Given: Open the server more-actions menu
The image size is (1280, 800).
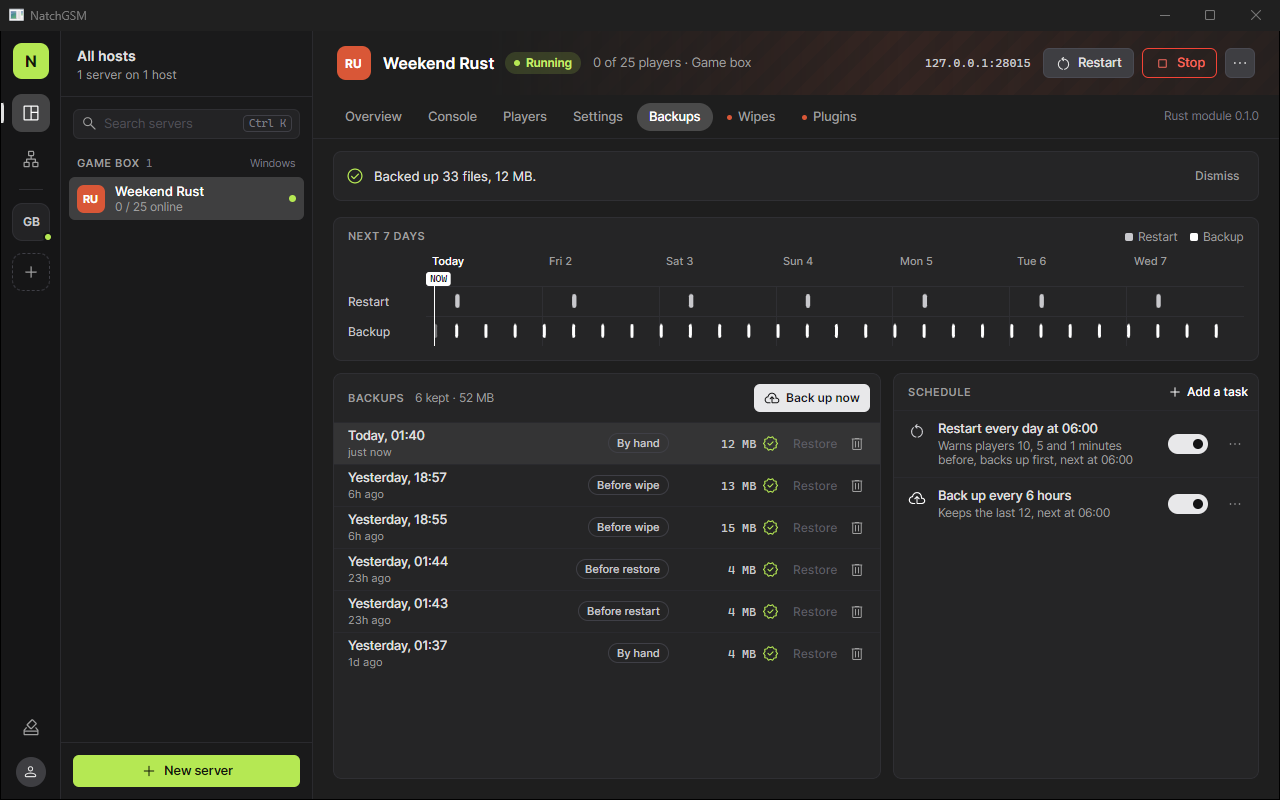Looking at the screenshot, I should (1240, 63).
